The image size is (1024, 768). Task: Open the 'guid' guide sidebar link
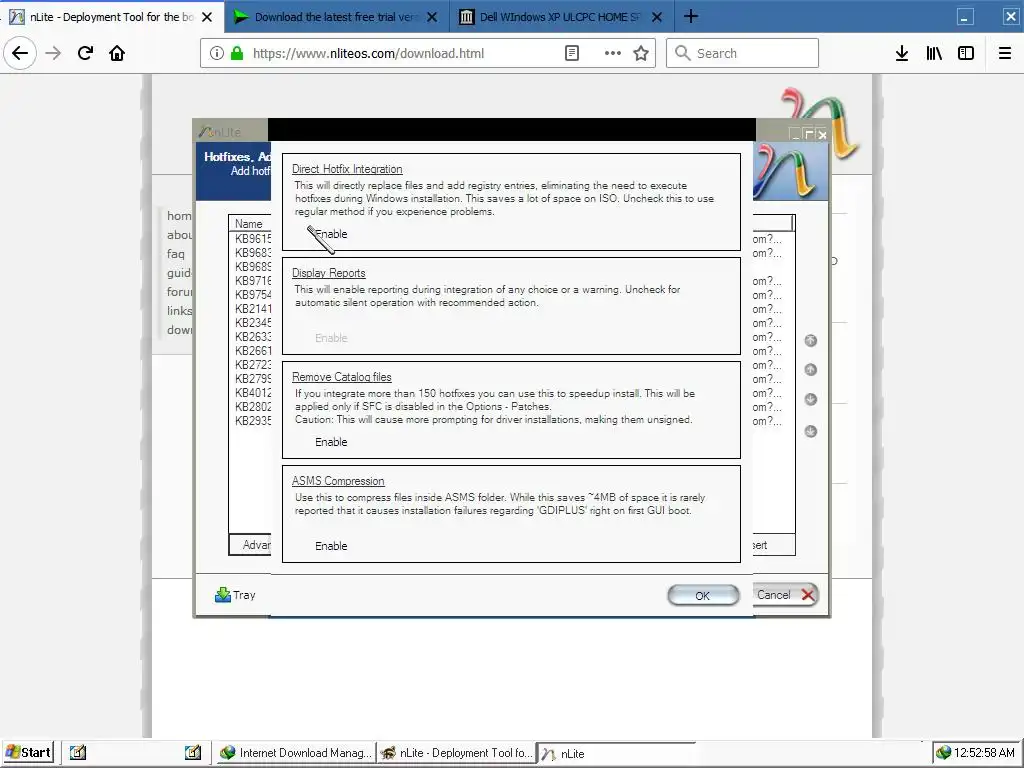pos(179,272)
